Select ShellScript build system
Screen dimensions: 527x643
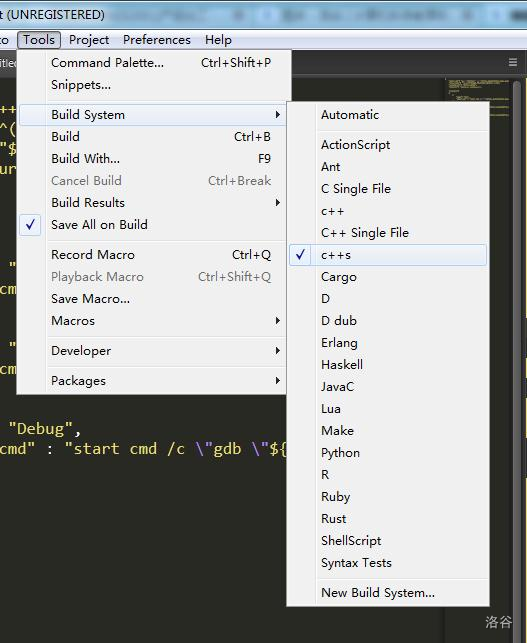388,541
